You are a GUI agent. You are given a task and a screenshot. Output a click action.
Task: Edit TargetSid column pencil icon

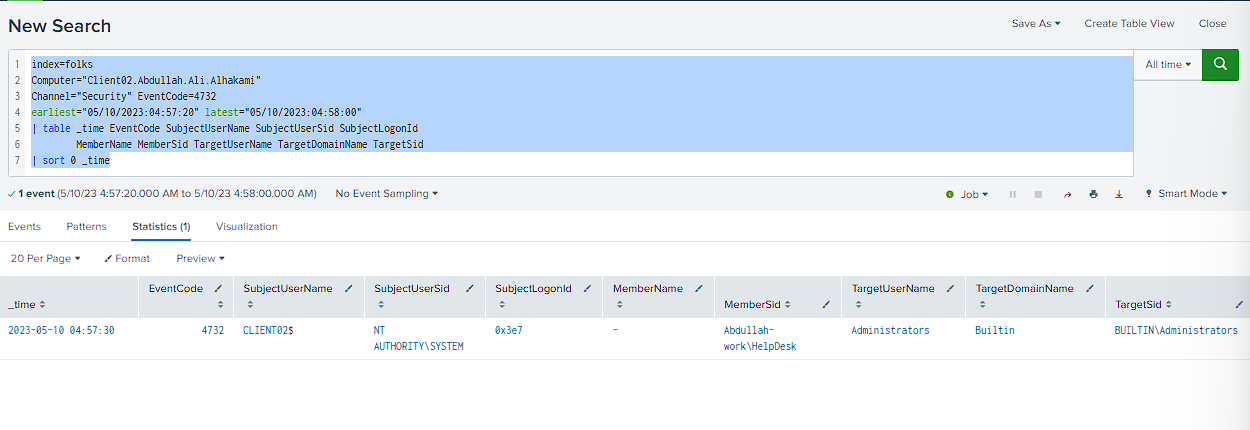click(1239, 304)
